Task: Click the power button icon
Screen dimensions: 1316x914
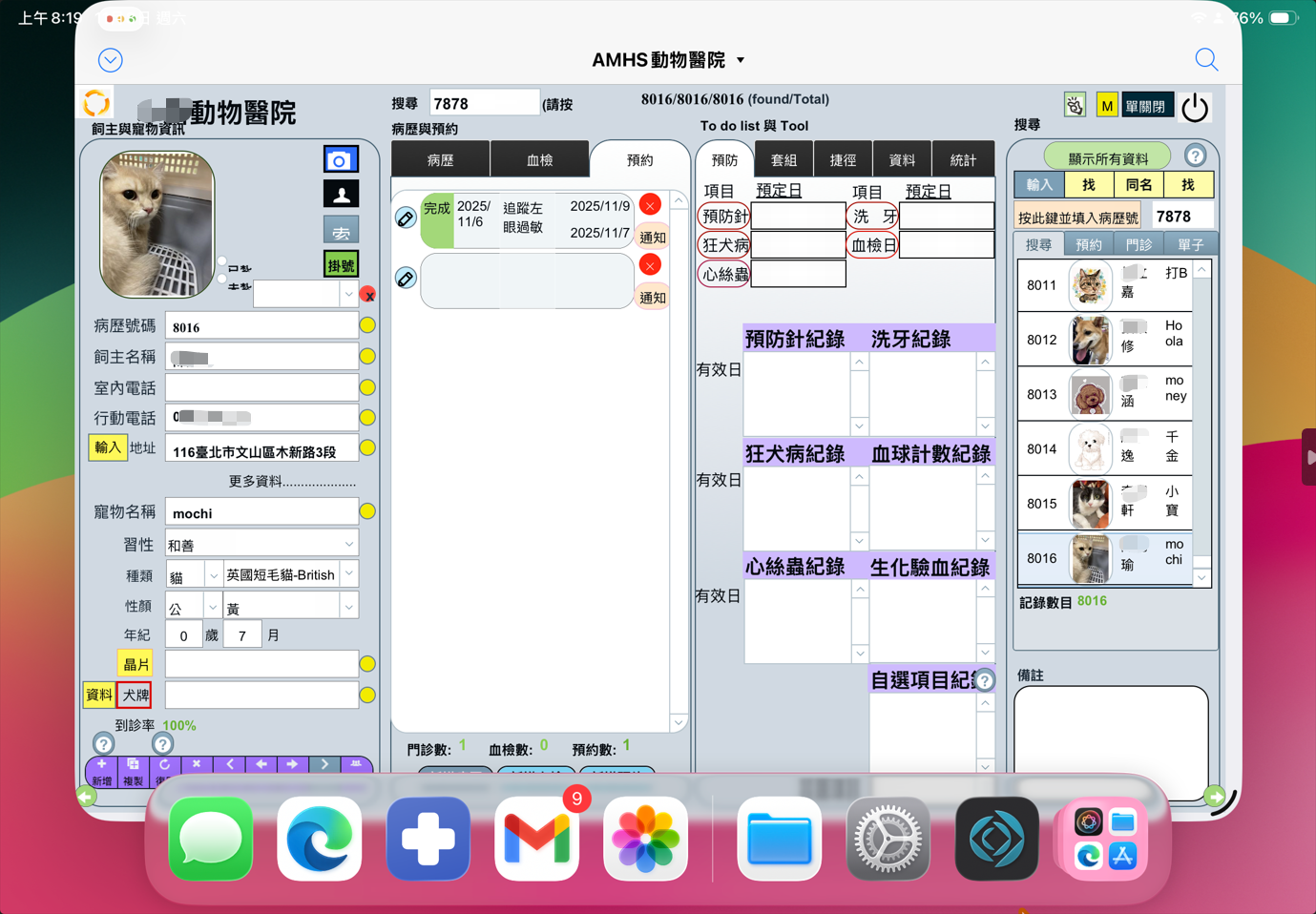Action: click(1195, 108)
